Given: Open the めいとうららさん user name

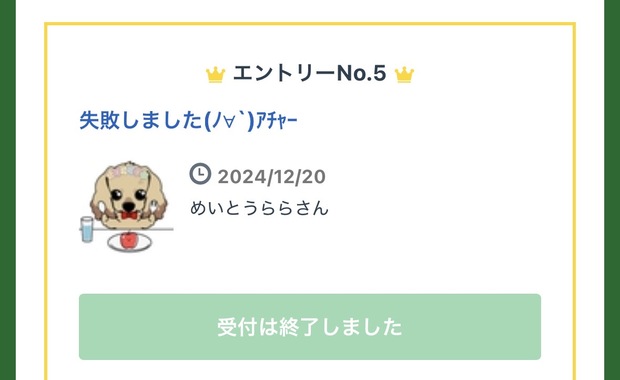Looking at the screenshot, I should tap(259, 208).
